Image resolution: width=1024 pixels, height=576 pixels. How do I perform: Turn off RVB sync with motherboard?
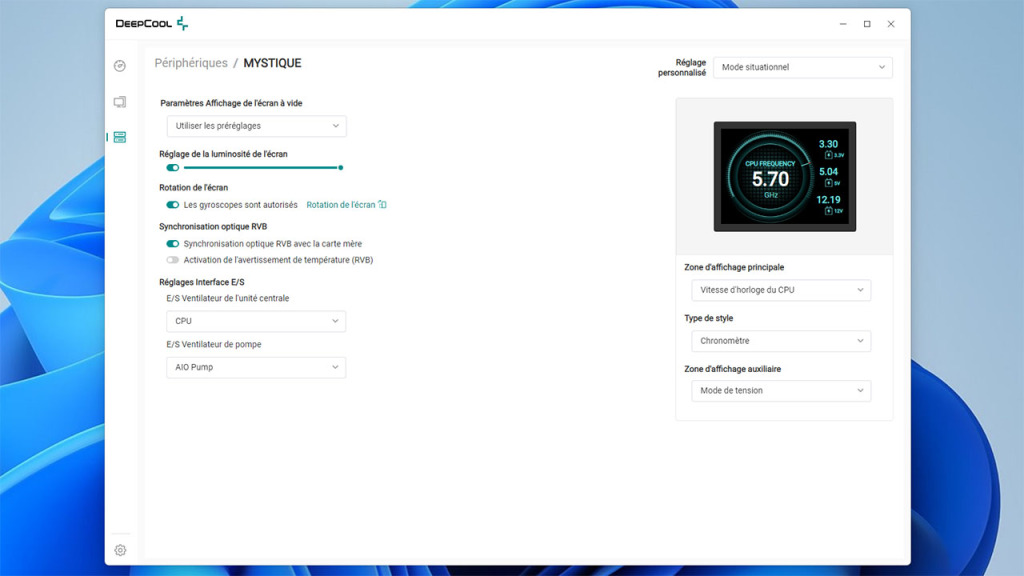point(173,244)
